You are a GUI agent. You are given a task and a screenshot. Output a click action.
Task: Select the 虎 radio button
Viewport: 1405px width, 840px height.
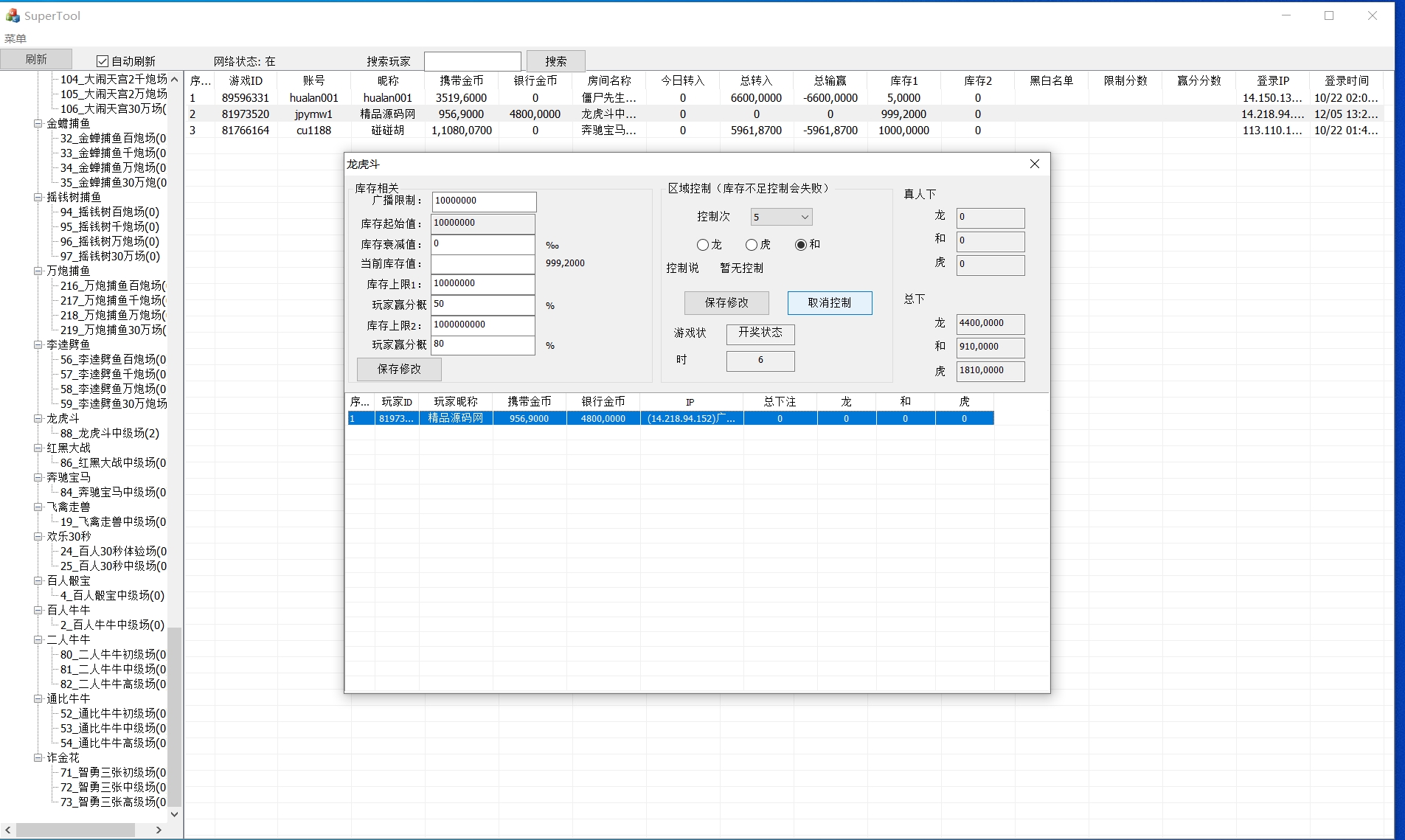tap(751, 245)
